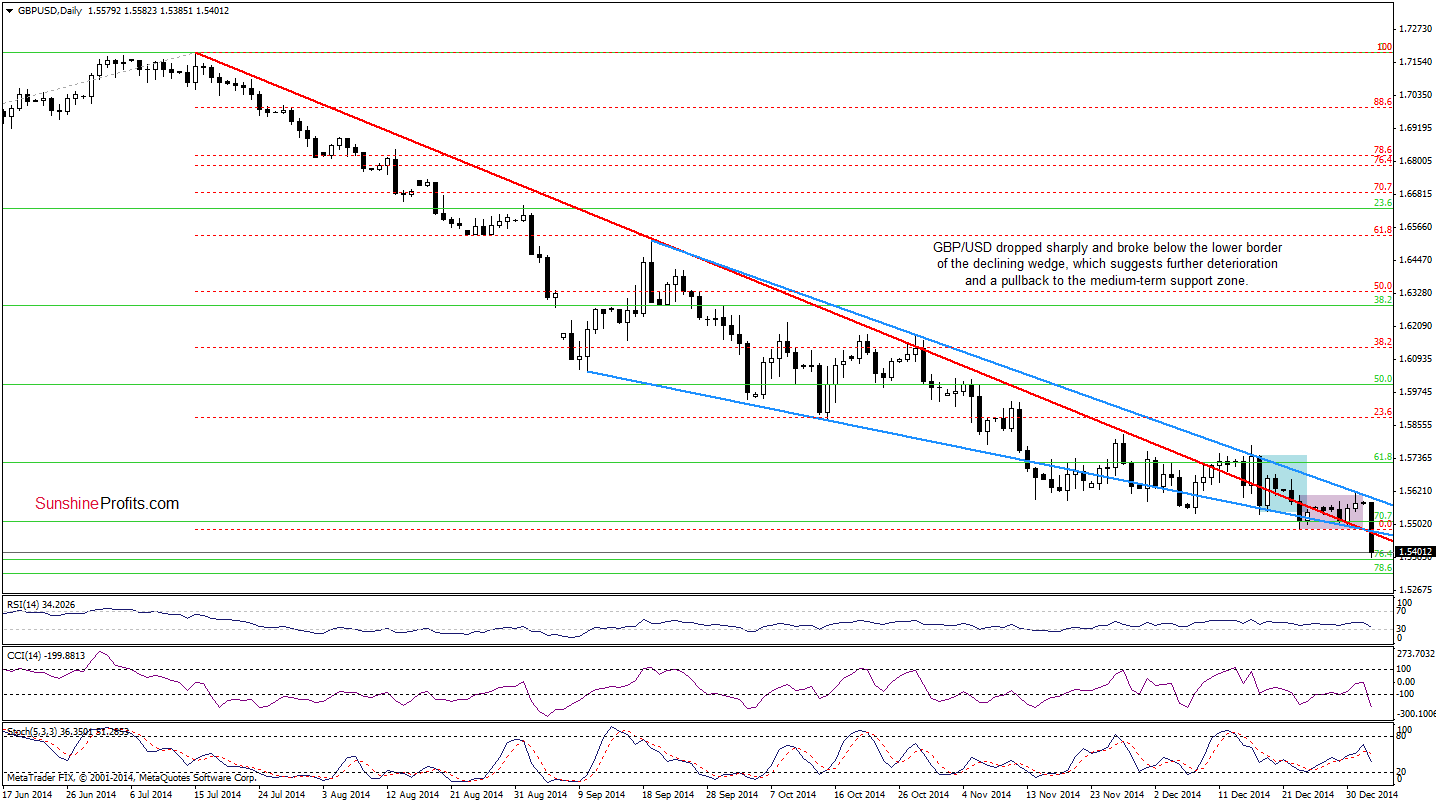Click the 1.59745 price axis label
This screenshot has height=803, width=1436.
point(1414,392)
